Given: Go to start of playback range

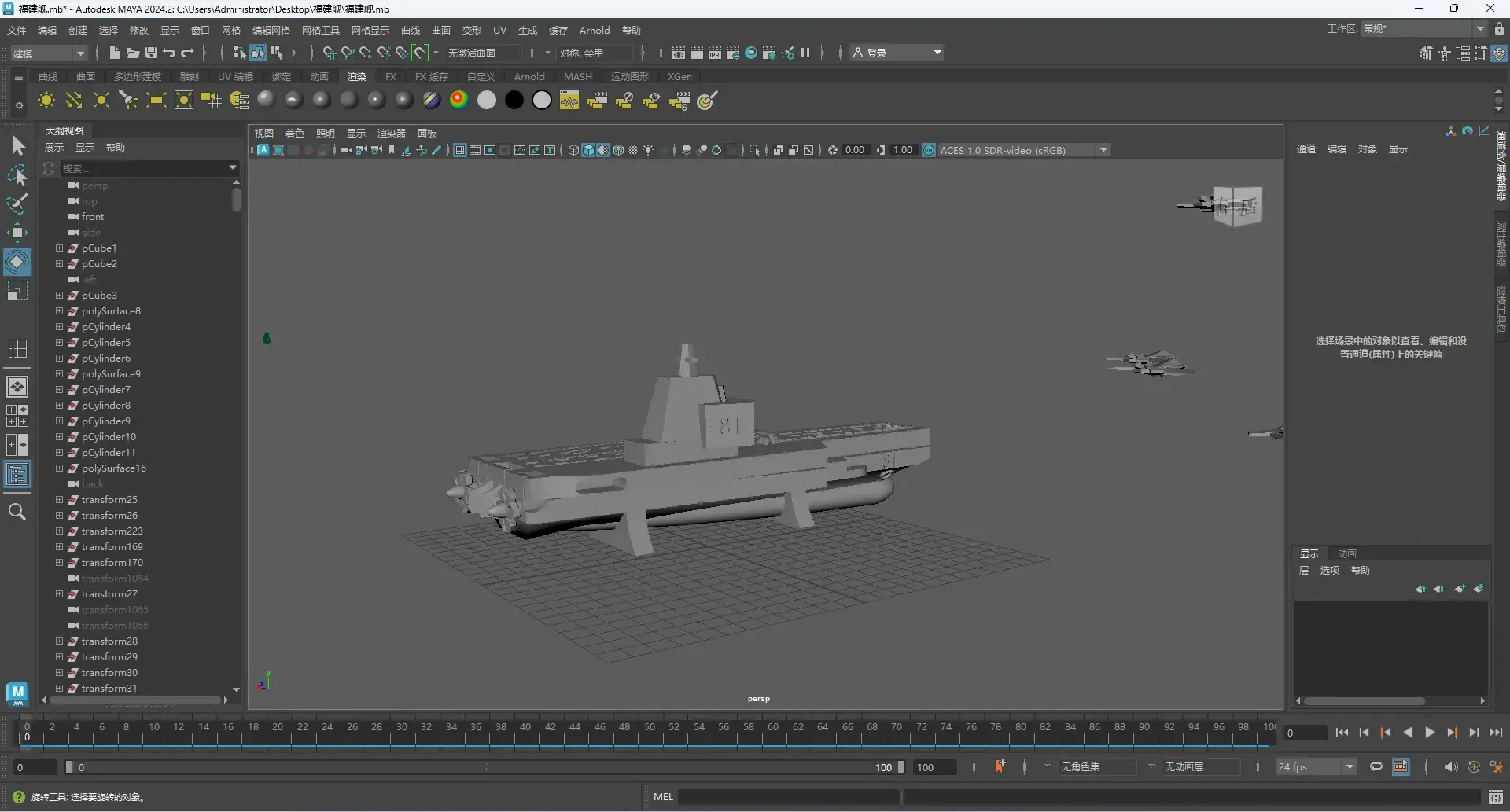Looking at the screenshot, I should point(1342,733).
